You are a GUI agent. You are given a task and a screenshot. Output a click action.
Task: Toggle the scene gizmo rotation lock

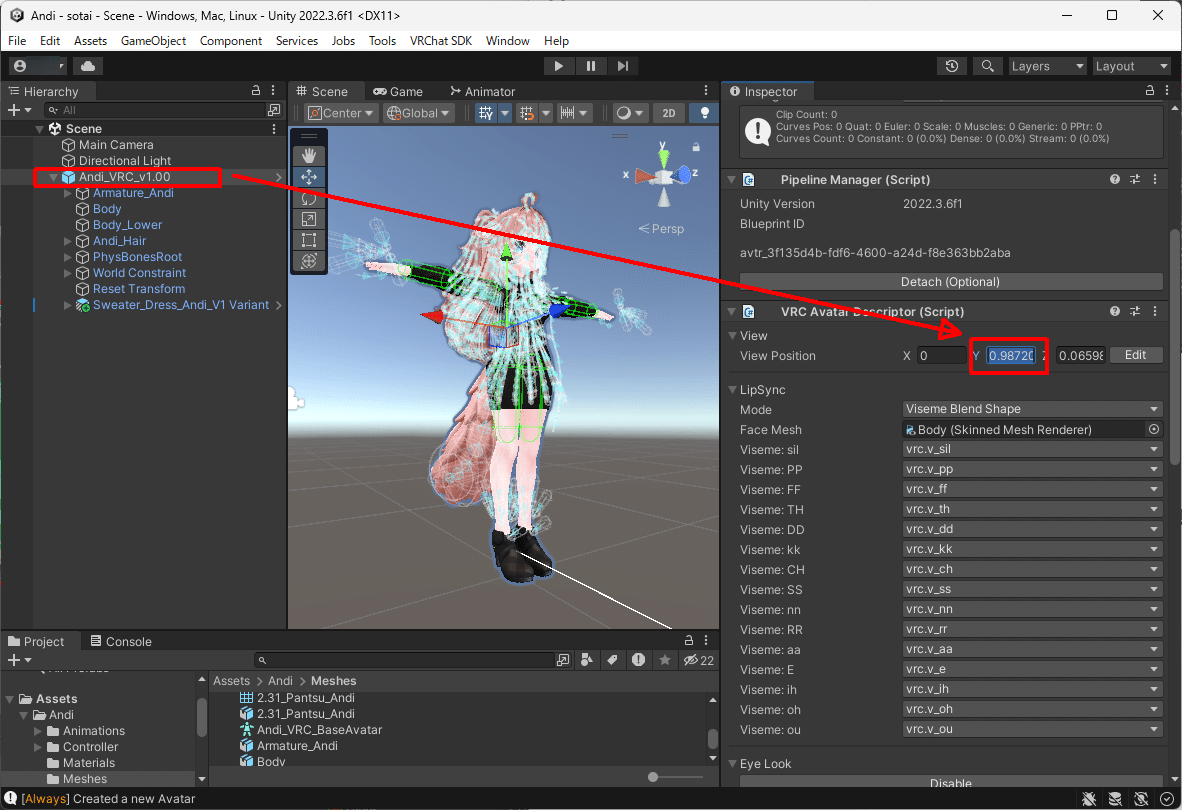coord(696,147)
